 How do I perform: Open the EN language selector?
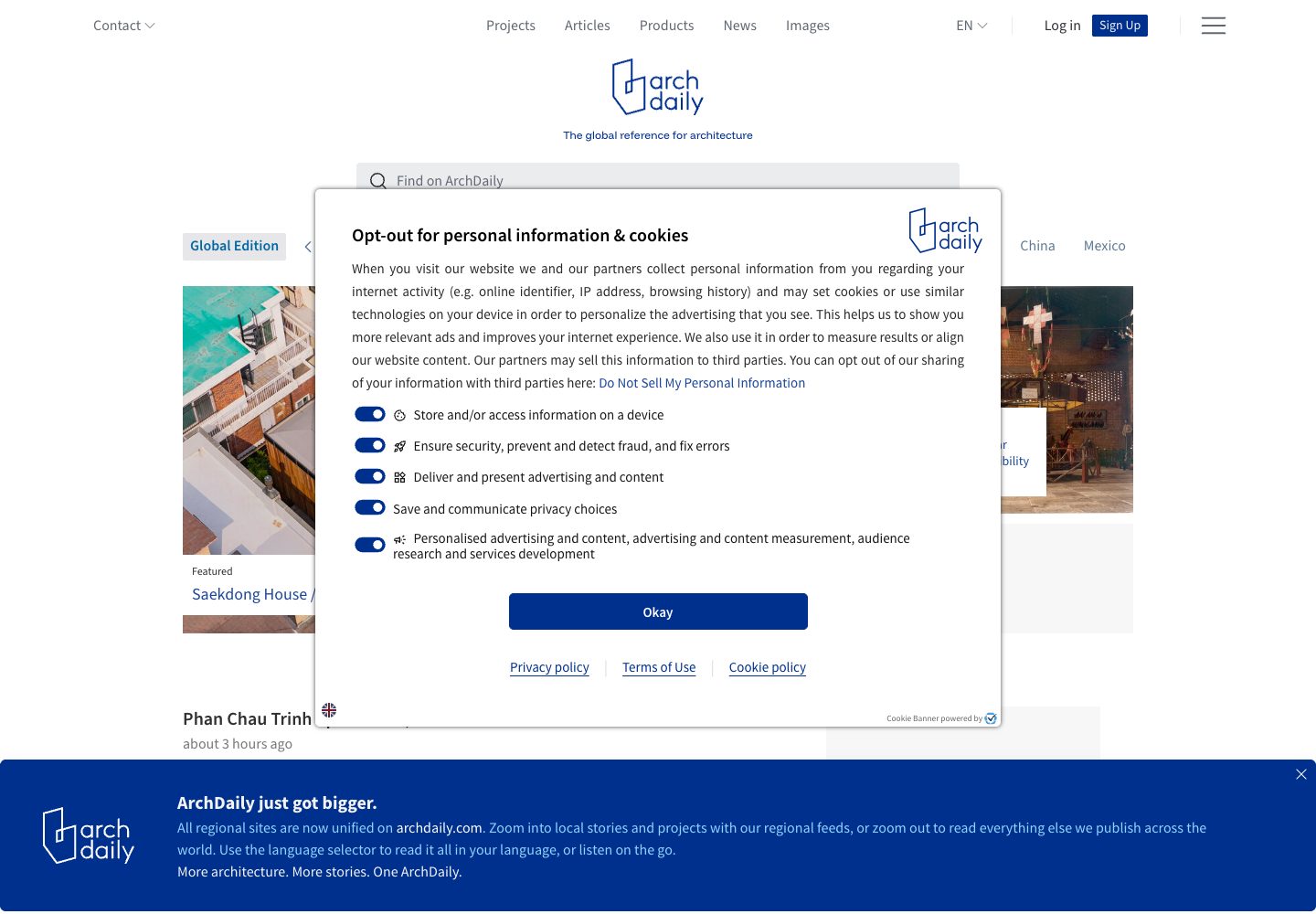[x=971, y=26]
